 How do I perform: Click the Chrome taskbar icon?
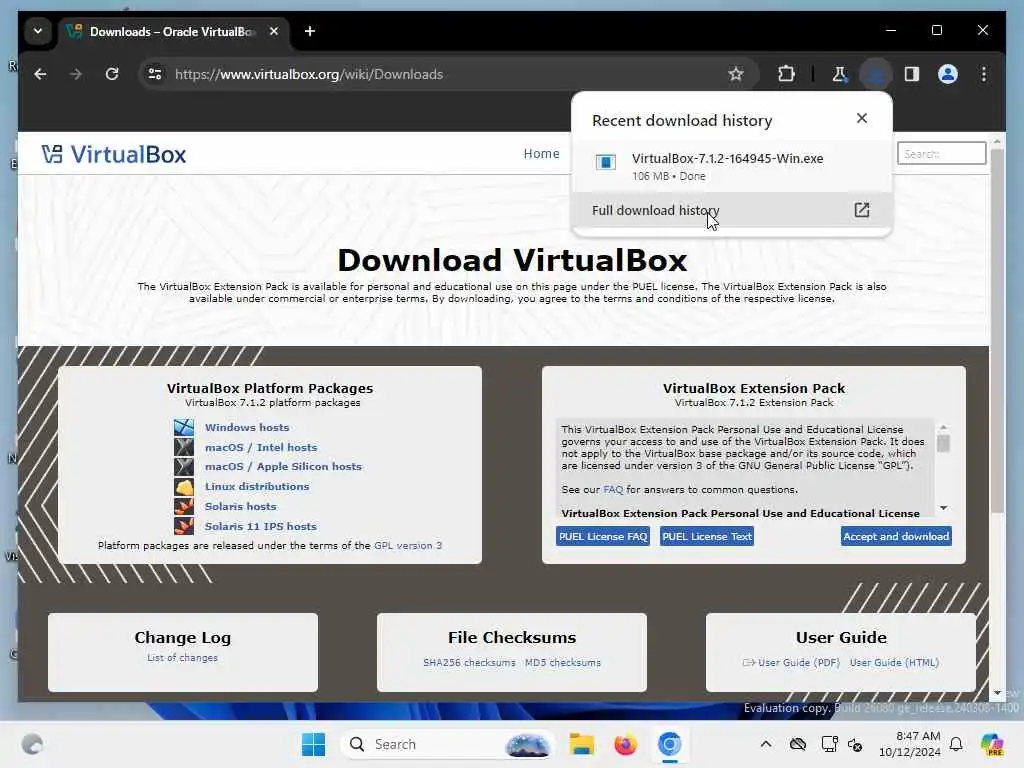[669, 744]
